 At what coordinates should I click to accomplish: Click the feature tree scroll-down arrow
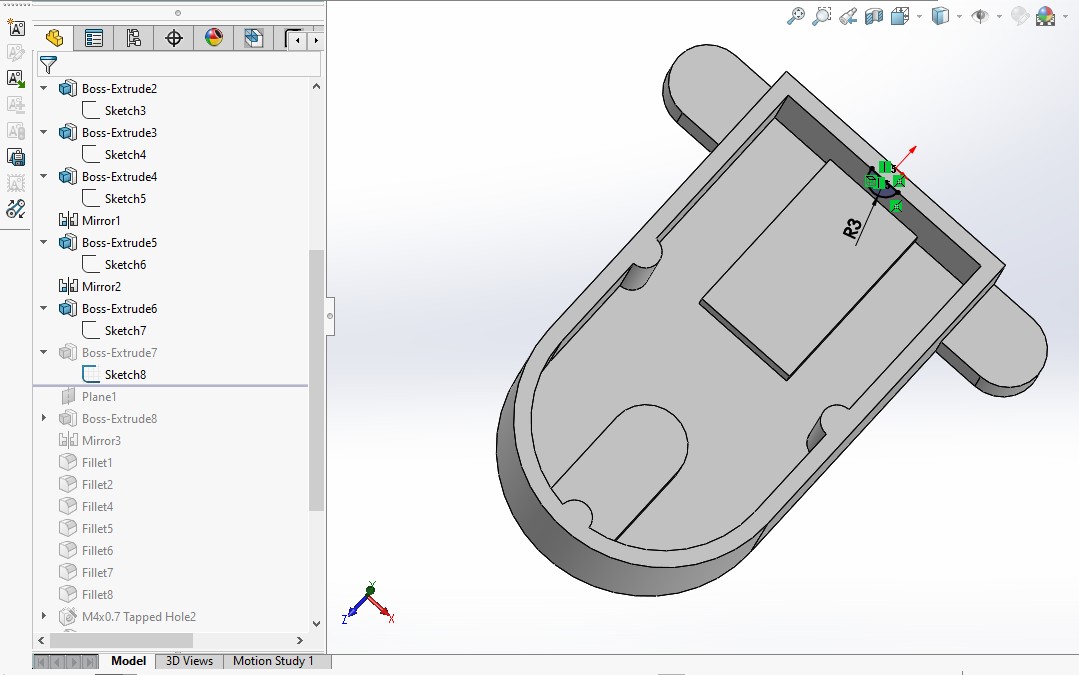(x=317, y=623)
